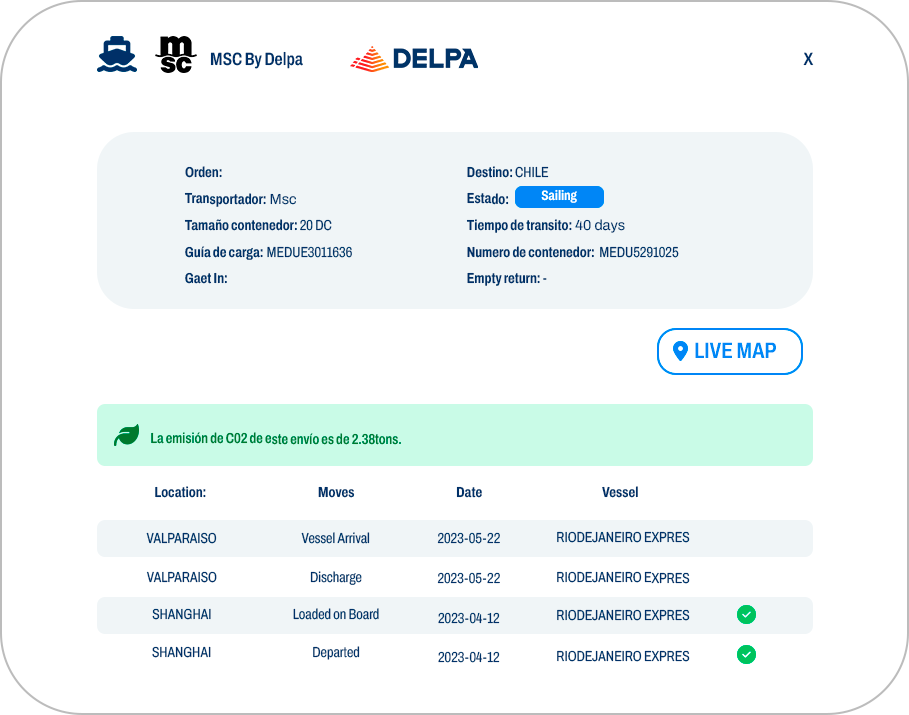The width and height of the screenshot is (909, 715).
Task: Click the ship icon in the header
Action: click(117, 54)
